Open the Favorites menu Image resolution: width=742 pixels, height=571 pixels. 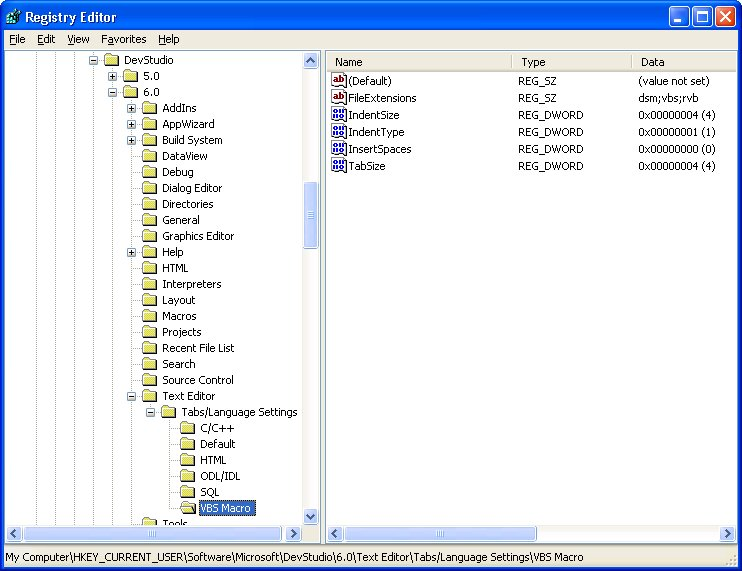coord(124,39)
